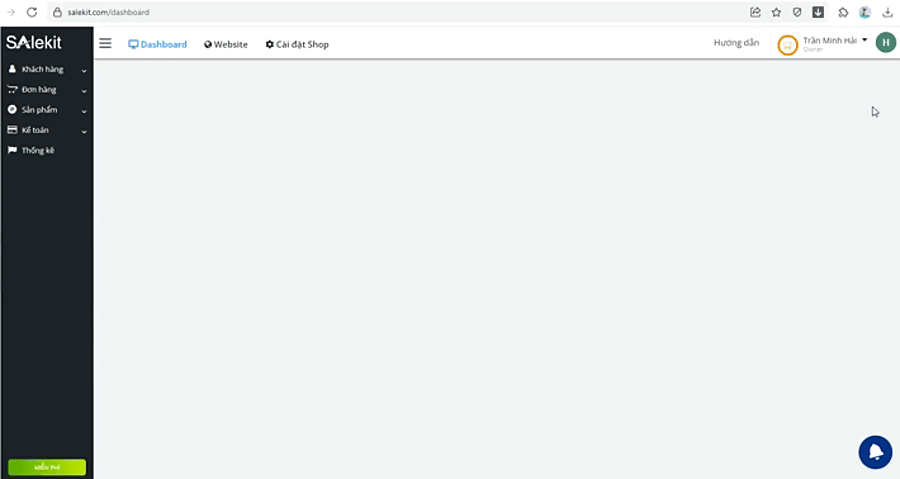Open the Trần Minh Hải account dropdown
The height and width of the screenshot is (479, 900).
pos(835,41)
